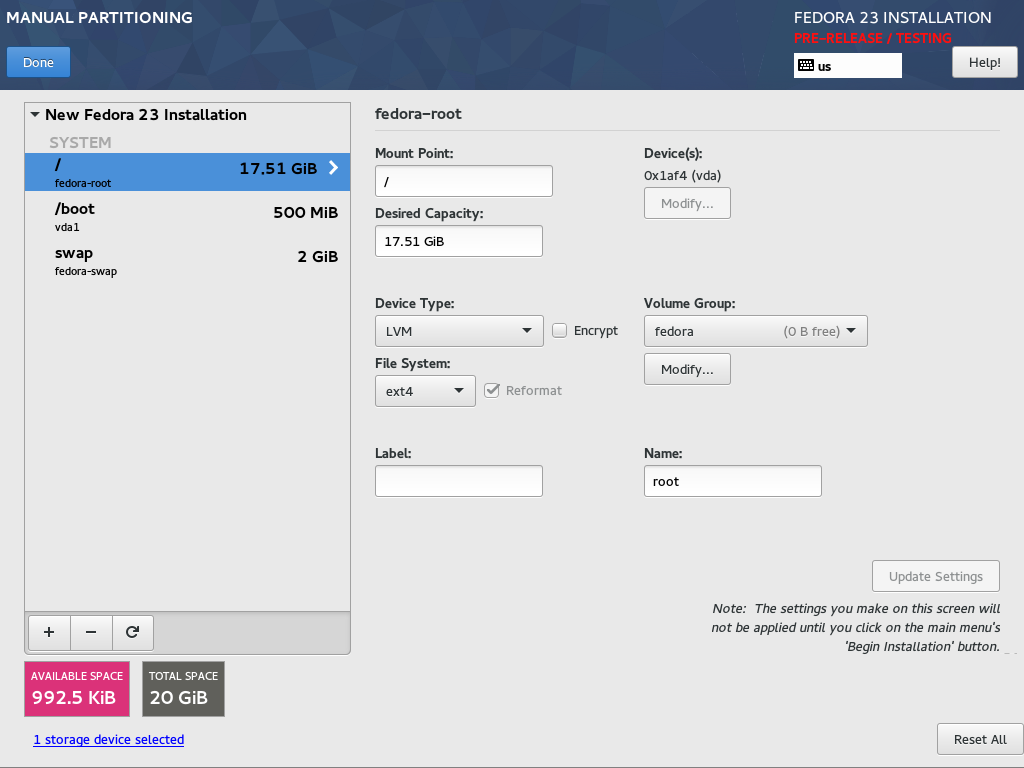Click the MANUAL PARTITIONING title
The width and height of the screenshot is (1024, 768).
coord(99,18)
